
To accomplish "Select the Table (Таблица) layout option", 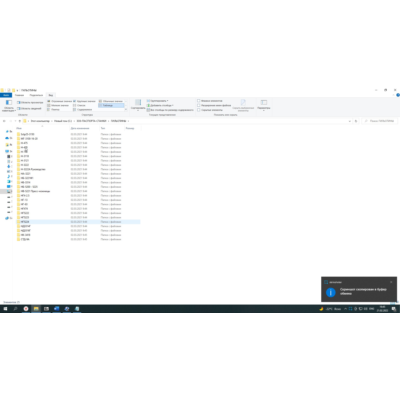I will coord(111,105).
